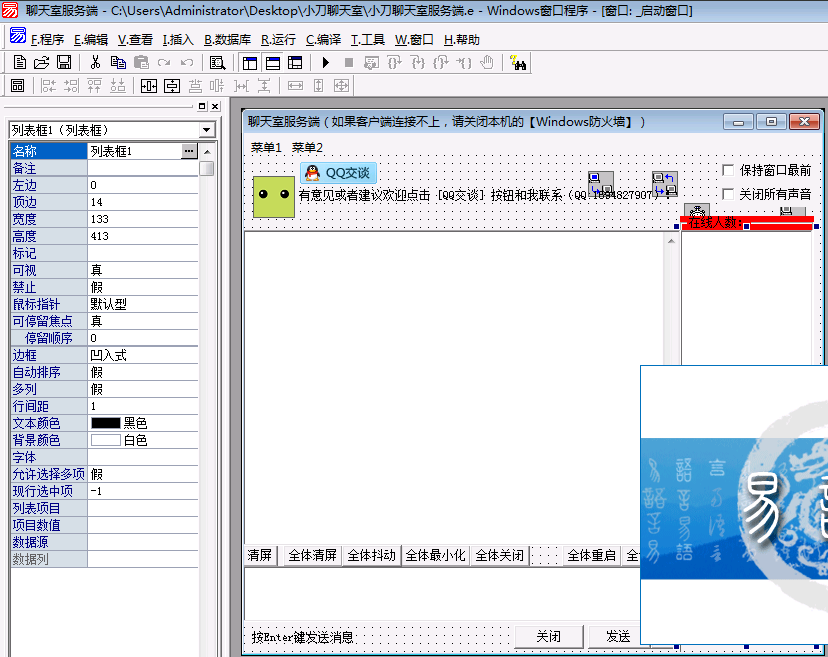
Task: Click the property list scrollbar up arrow
Action: pyautogui.click(x=207, y=152)
